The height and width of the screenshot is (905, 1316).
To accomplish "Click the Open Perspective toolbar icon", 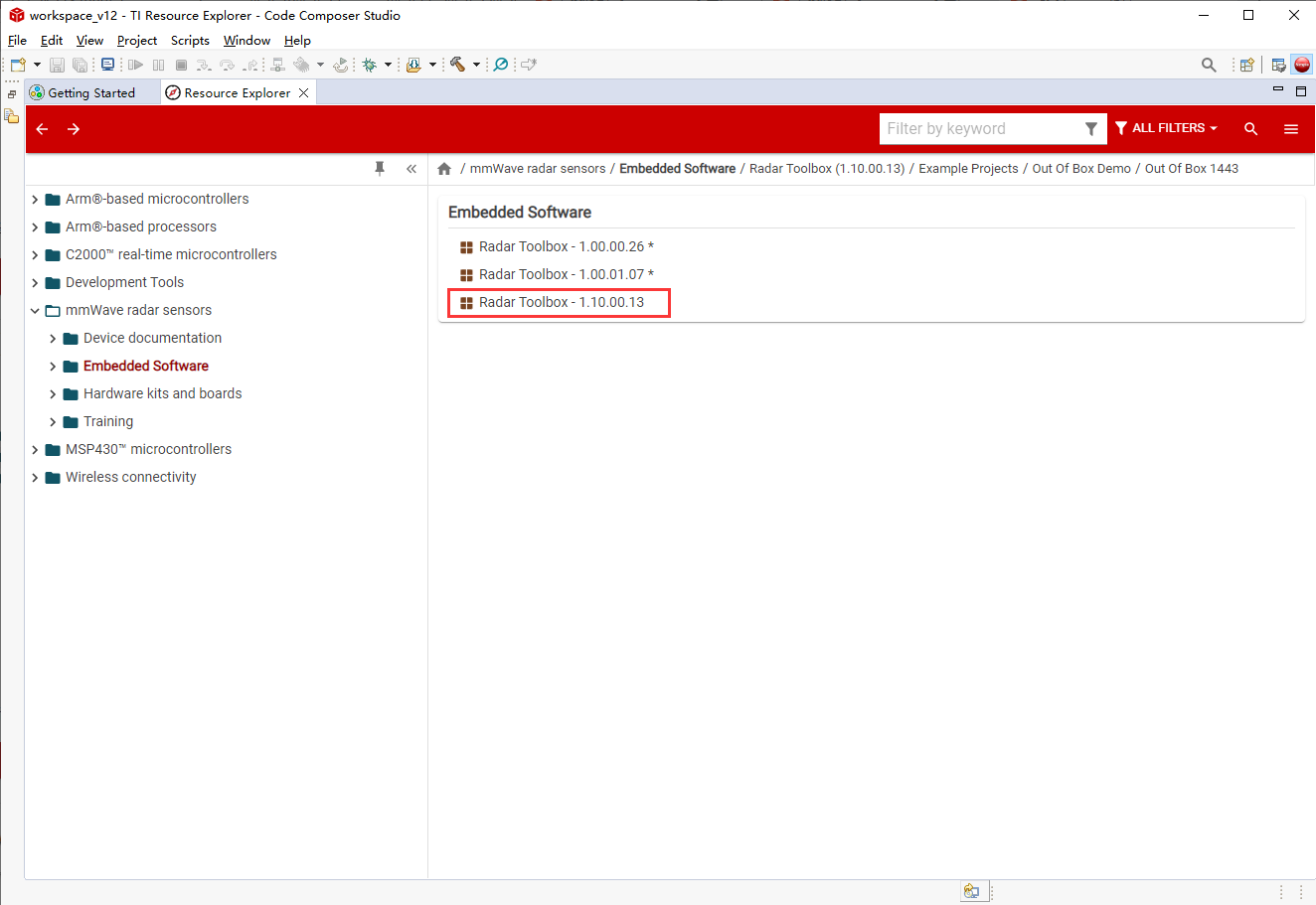I will click(x=1246, y=65).
